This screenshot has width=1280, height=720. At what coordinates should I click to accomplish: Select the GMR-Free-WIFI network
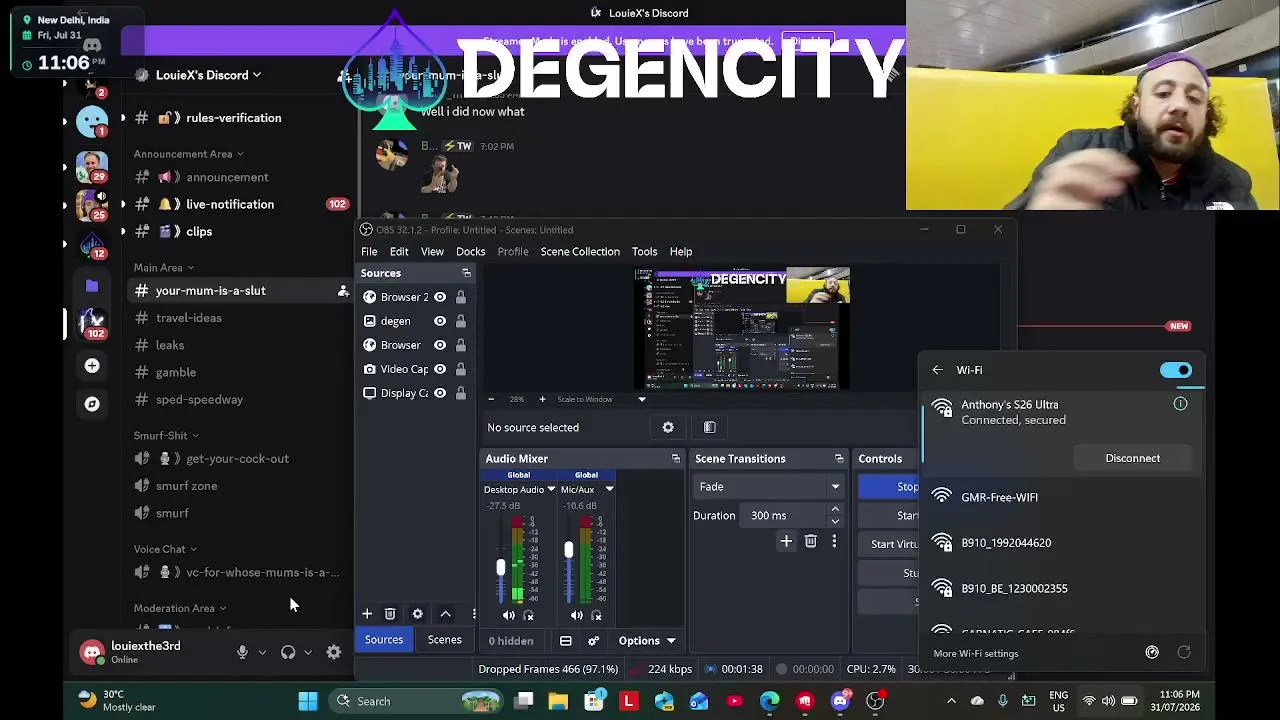coord(1063,497)
